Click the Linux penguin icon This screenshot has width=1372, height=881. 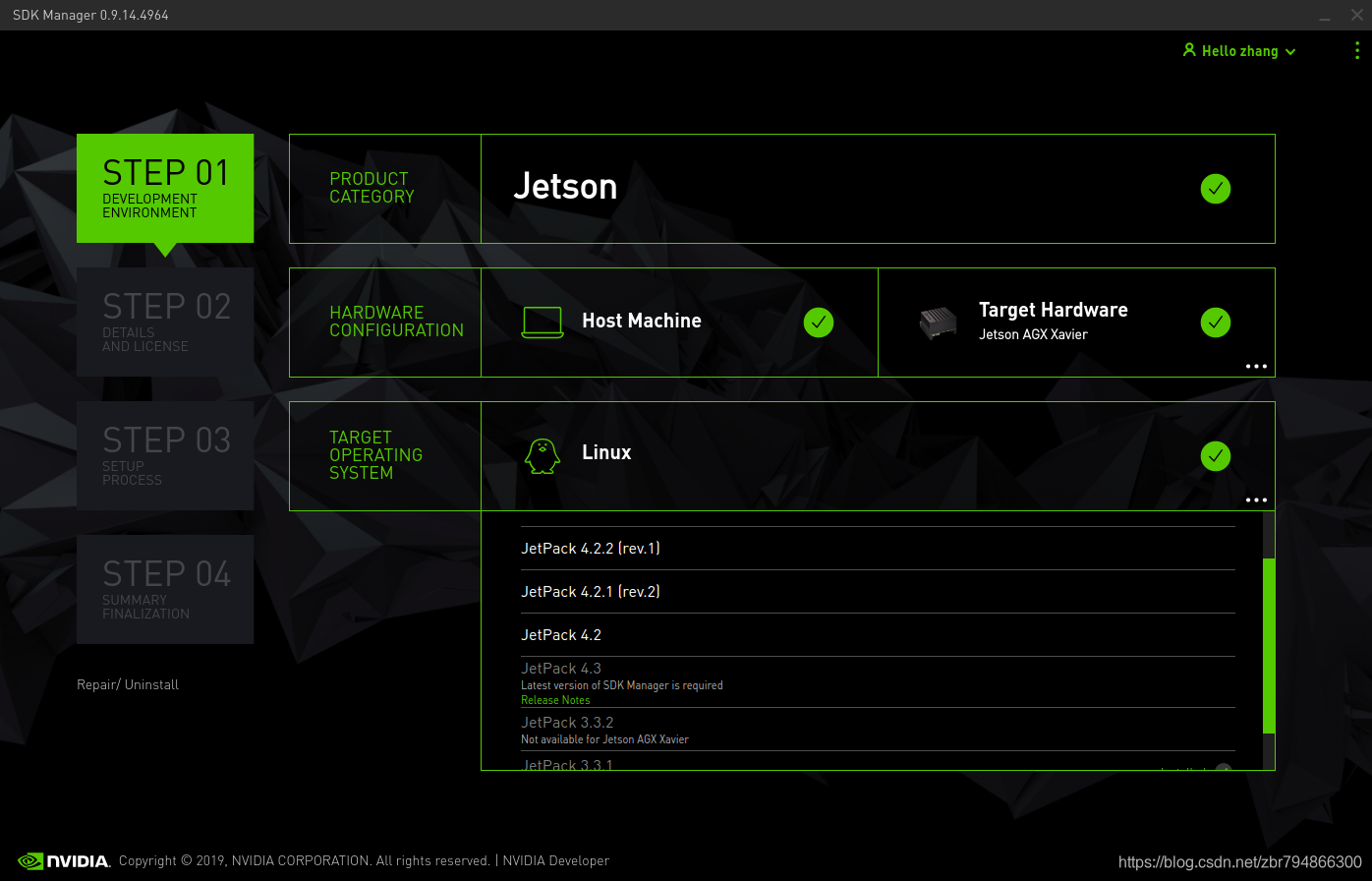542,456
